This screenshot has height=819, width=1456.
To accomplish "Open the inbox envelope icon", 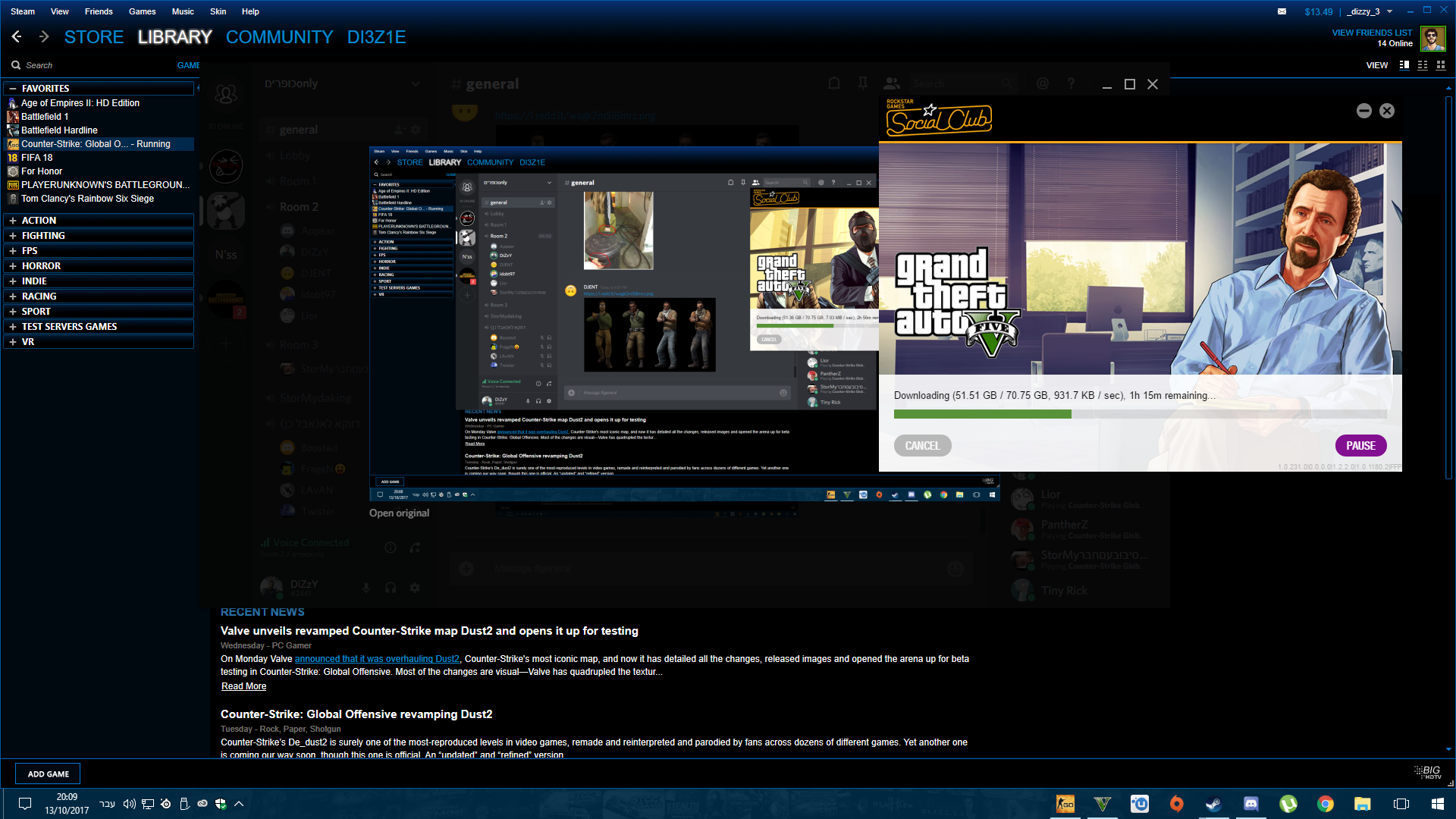I will pyautogui.click(x=1282, y=11).
